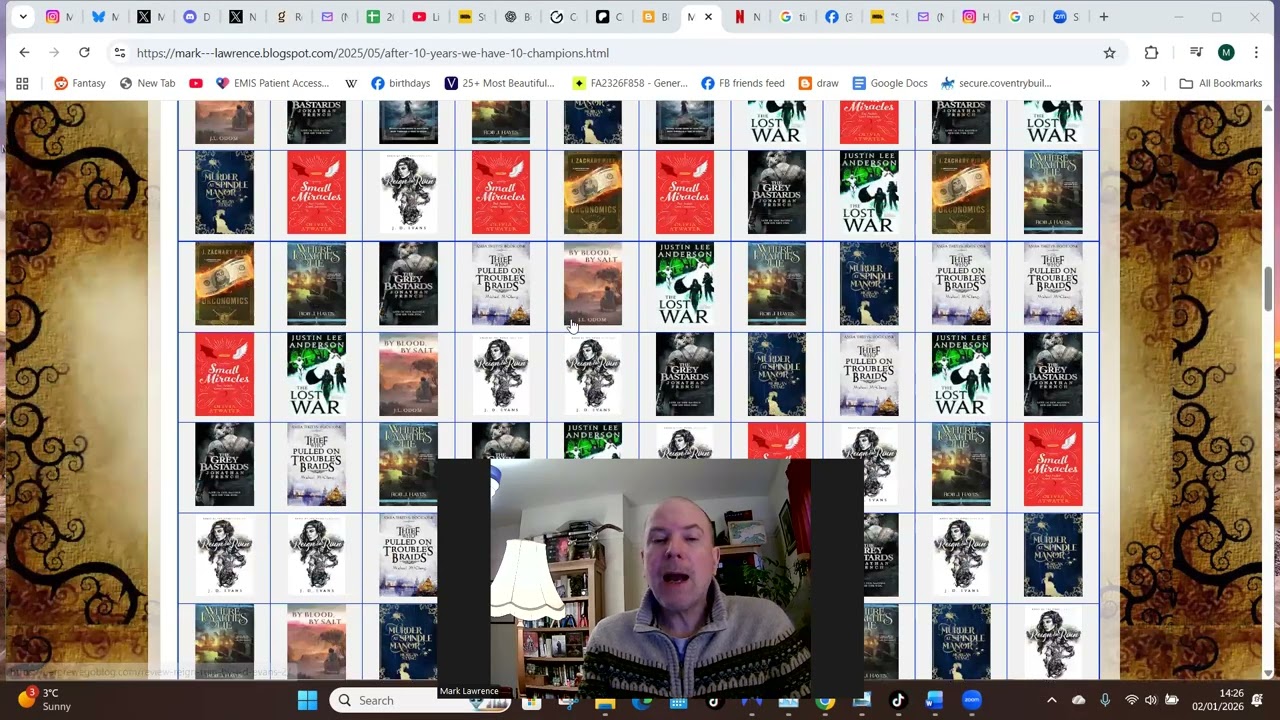This screenshot has width=1280, height=720.
Task: Open the New Tab bookmark
Action: pos(147,83)
